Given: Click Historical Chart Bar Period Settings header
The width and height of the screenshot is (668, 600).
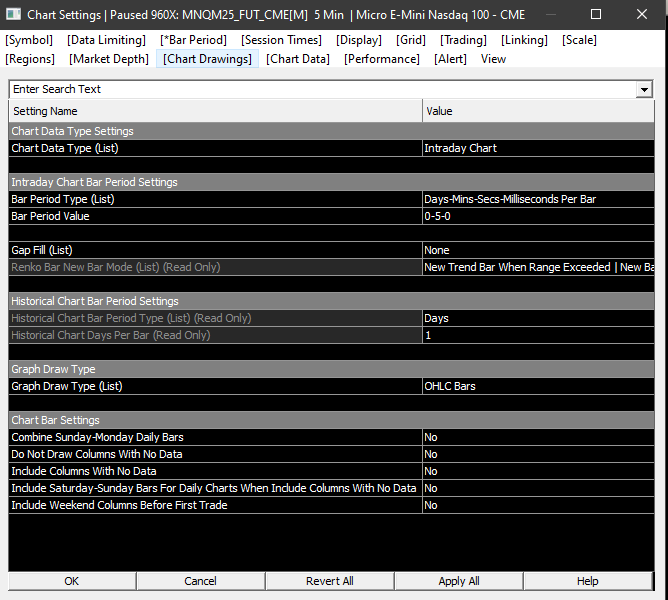Looking at the screenshot, I should (331, 301).
